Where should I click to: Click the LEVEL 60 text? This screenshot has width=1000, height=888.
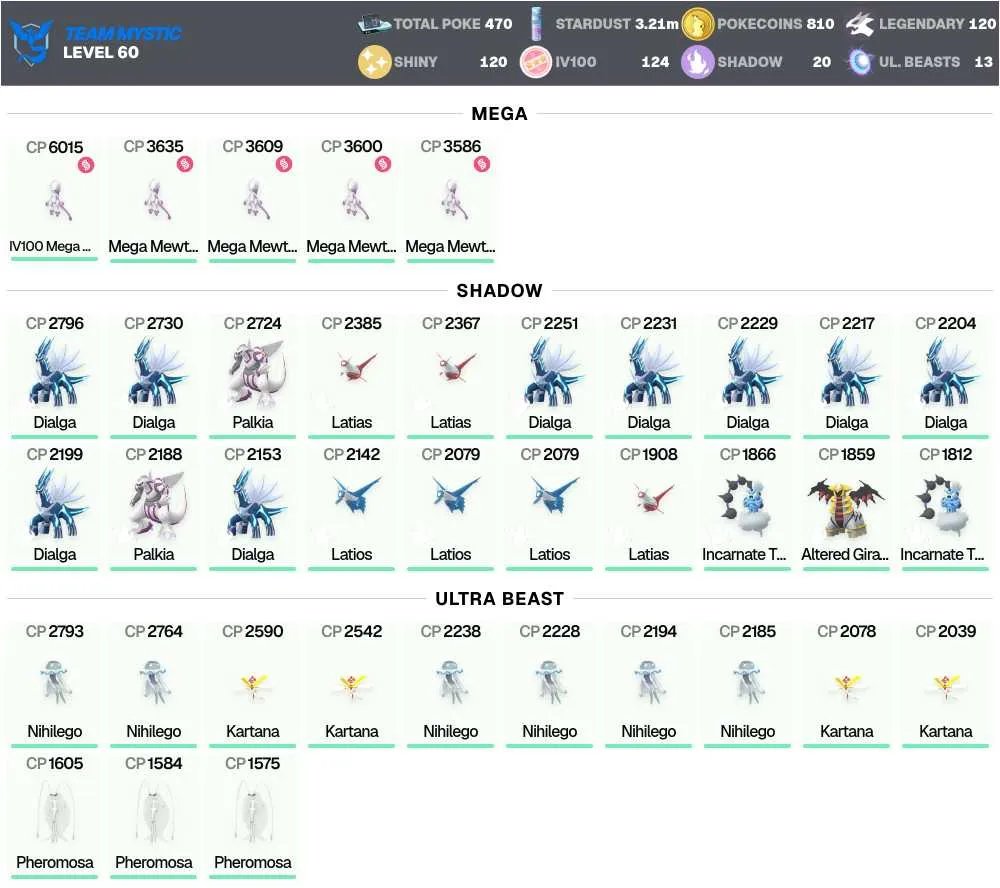click(101, 53)
